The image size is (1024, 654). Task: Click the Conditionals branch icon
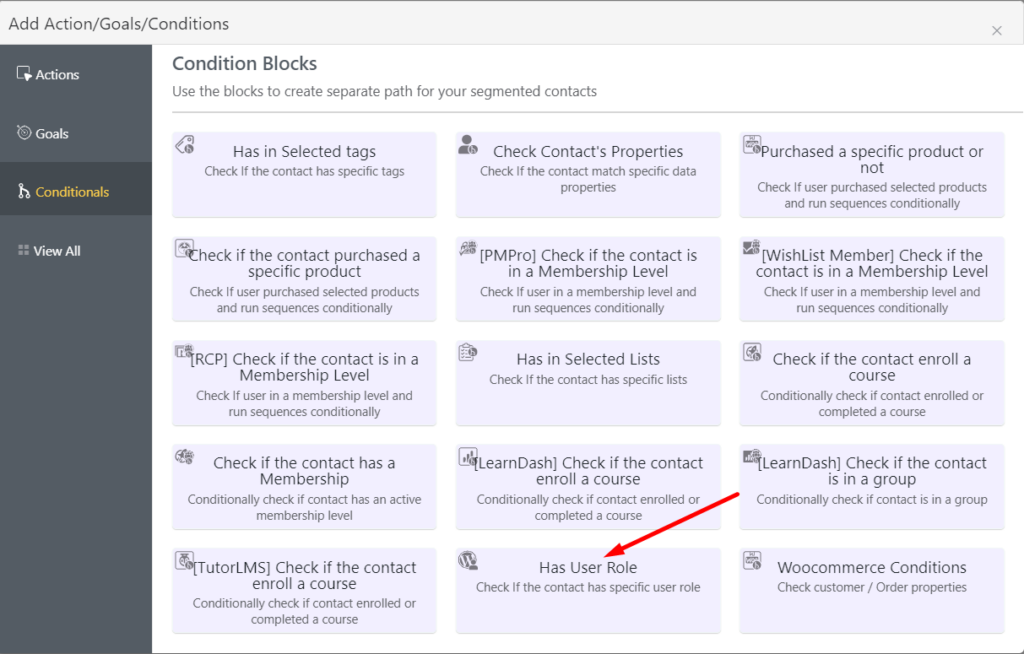24,191
